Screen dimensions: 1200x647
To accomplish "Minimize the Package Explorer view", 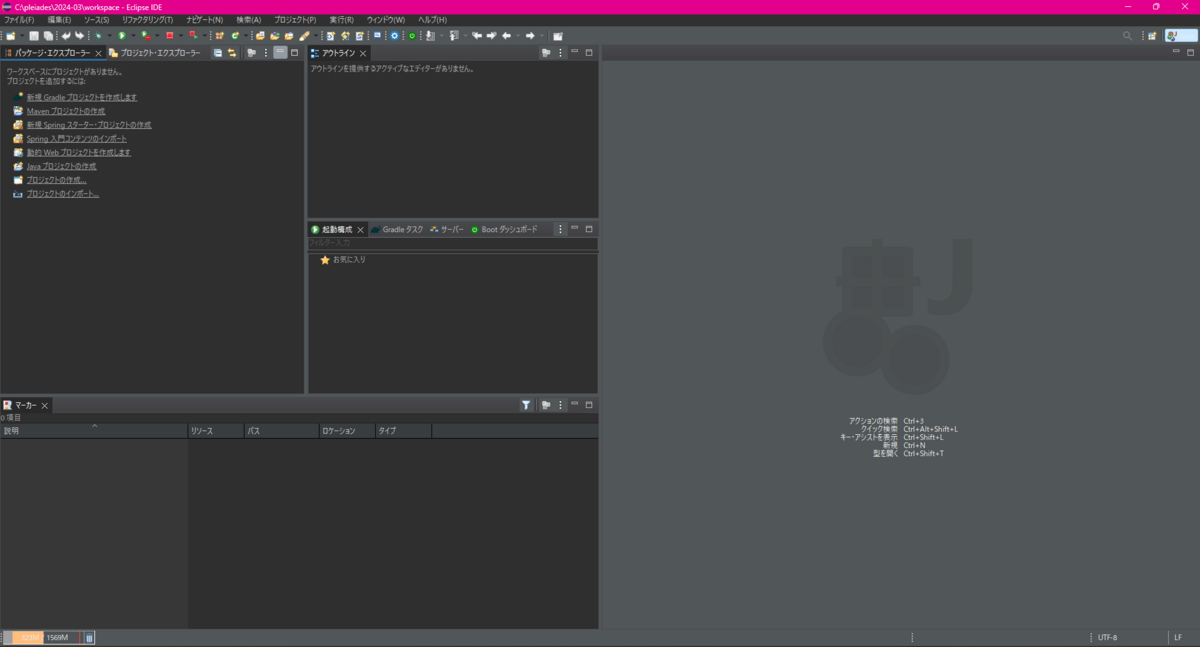I will pos(280,52).
